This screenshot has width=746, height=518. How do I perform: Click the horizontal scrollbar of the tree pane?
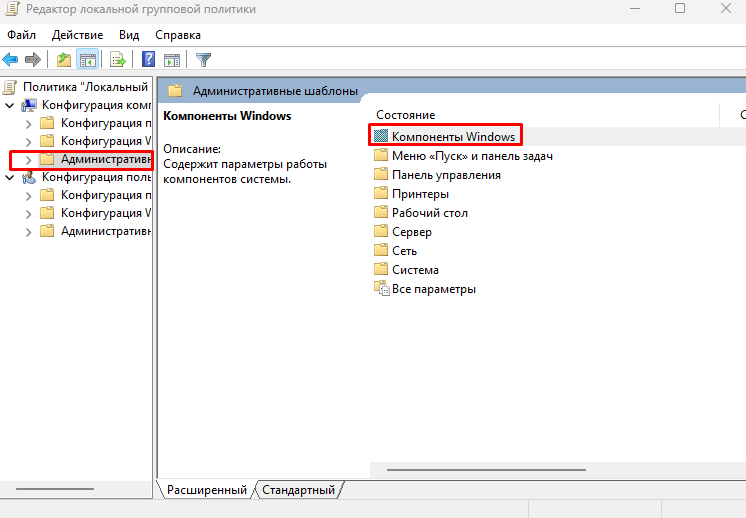(x=55, y=489)
